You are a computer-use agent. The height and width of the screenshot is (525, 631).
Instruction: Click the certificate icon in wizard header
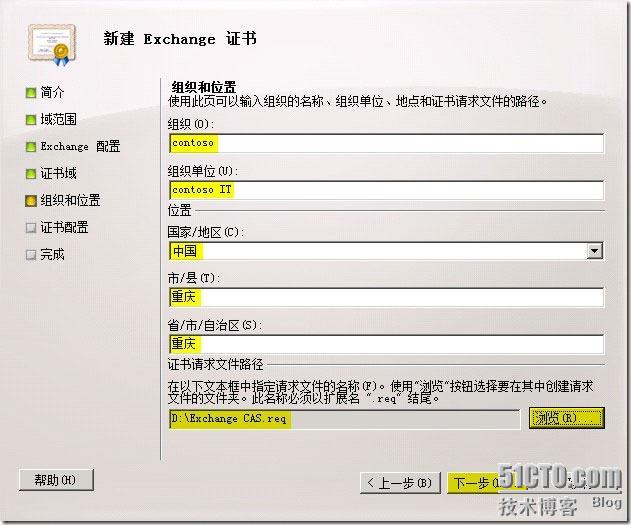click(50, 38)
